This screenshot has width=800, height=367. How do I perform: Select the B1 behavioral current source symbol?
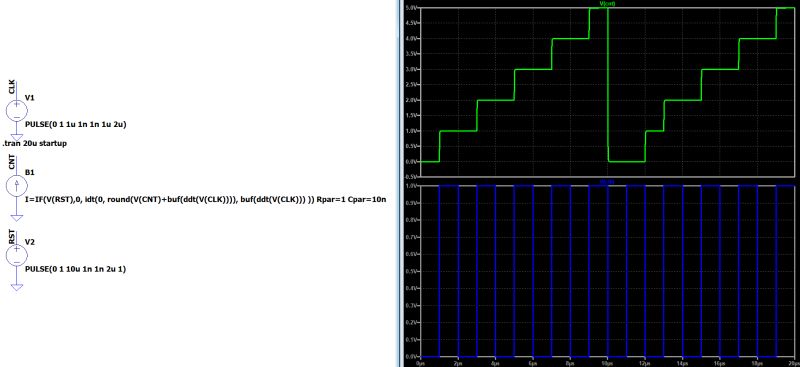point(17,186)
